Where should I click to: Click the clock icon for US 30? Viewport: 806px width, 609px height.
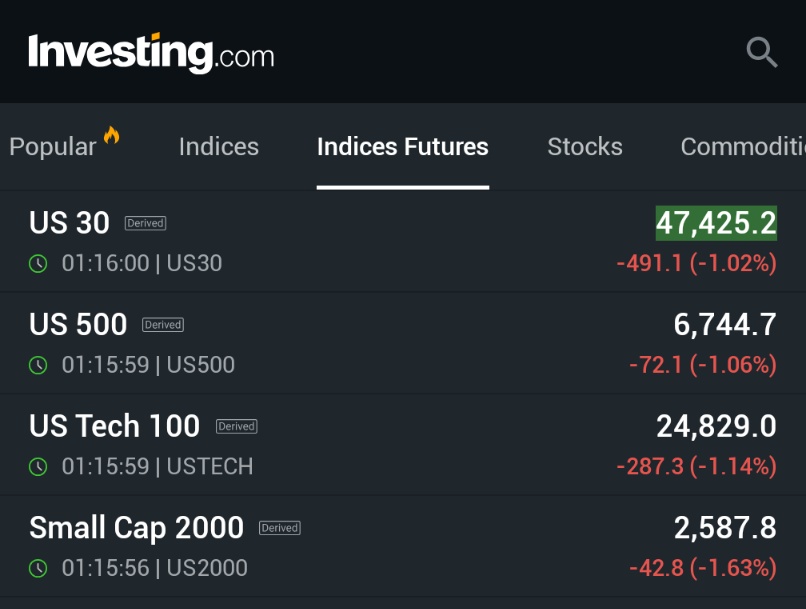coord(38,264)
